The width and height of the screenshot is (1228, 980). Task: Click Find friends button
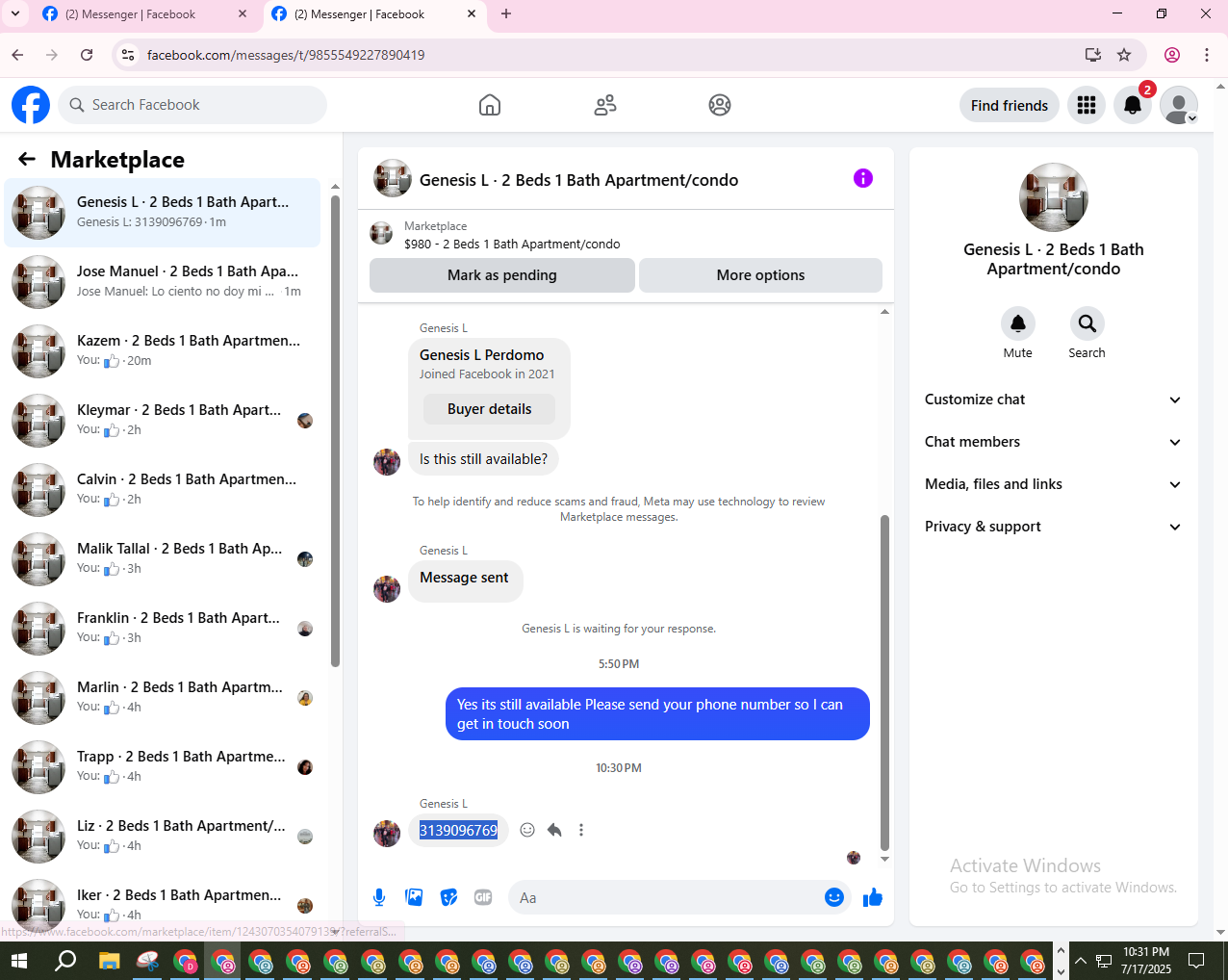point(1010,105)
